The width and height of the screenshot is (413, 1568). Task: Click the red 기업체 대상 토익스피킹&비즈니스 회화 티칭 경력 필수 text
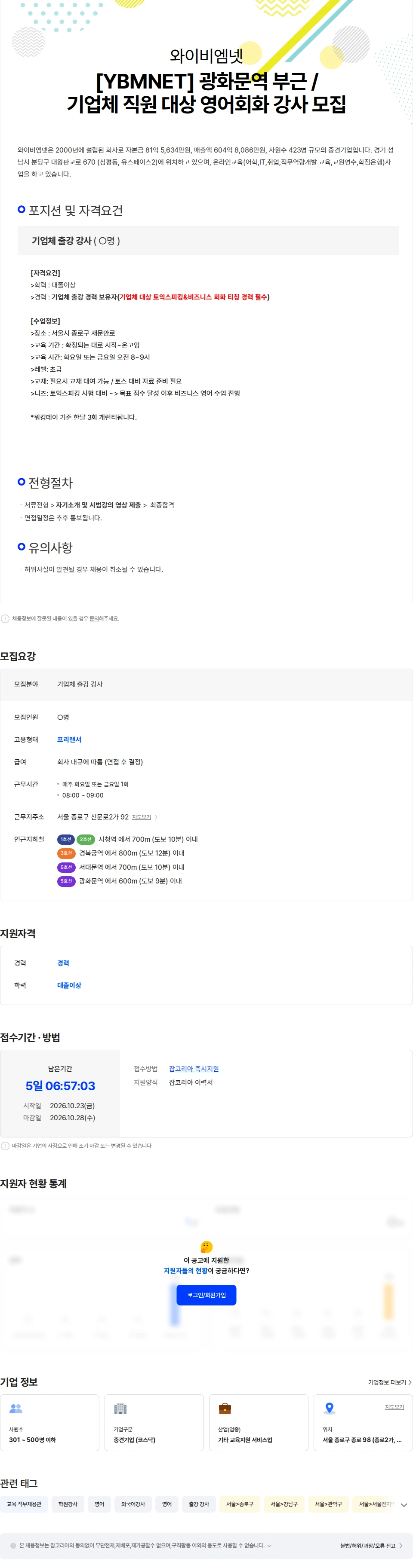192,297
